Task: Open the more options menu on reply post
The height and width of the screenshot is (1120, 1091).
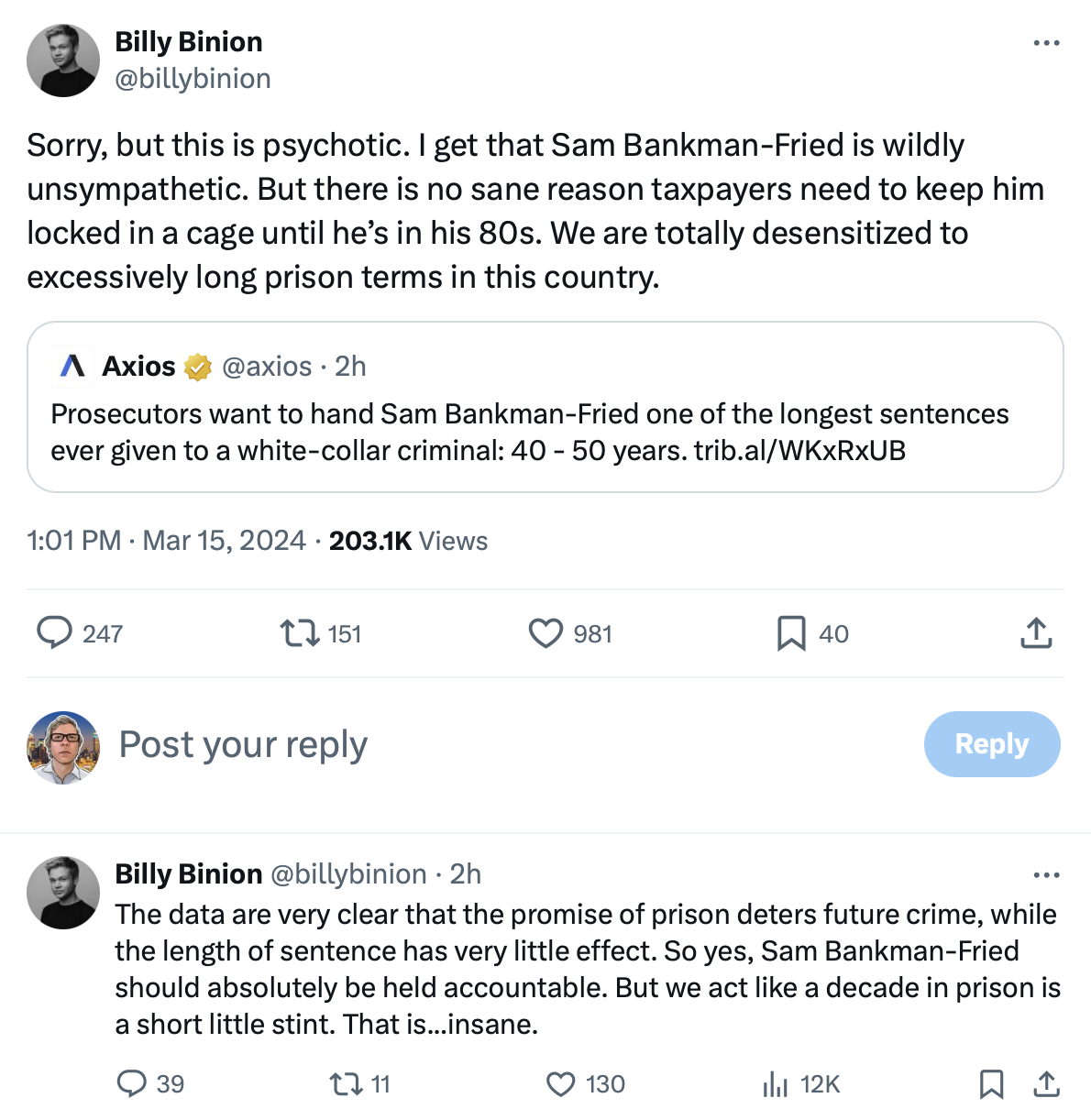Action: pos(1046,875)
